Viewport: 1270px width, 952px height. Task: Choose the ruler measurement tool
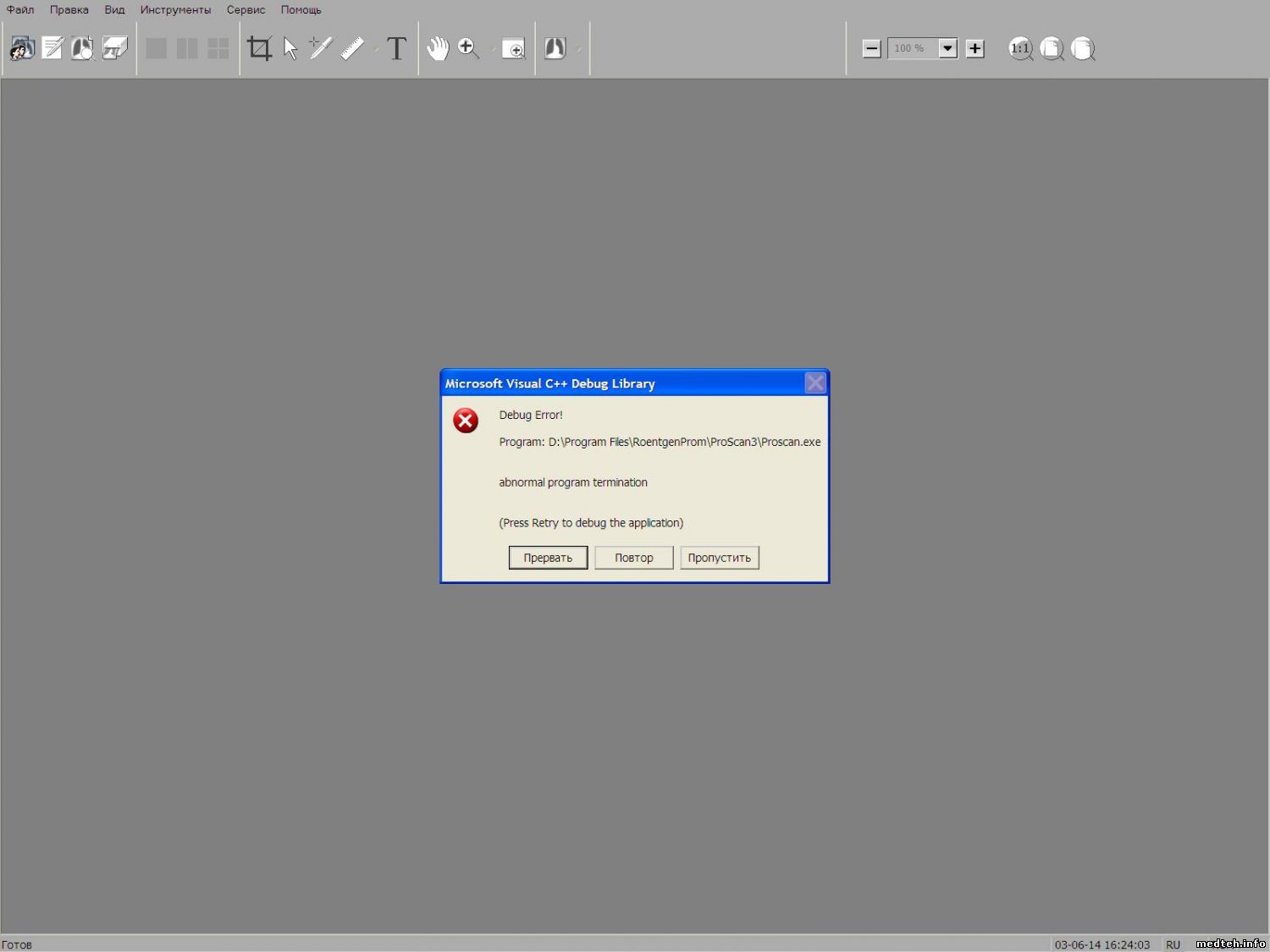coord(352,48)
